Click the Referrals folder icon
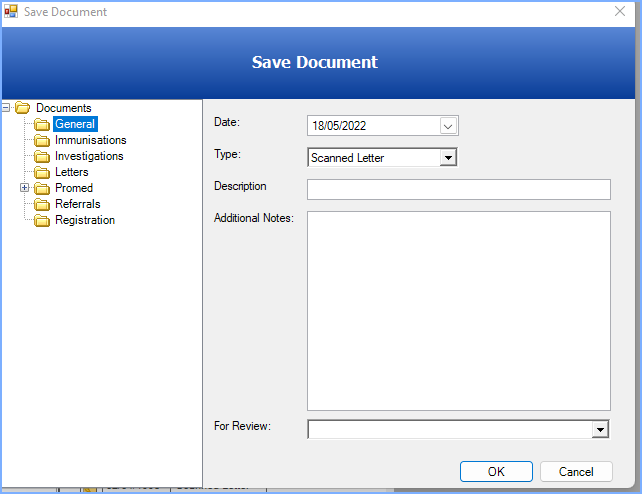 tap(42, 204)
